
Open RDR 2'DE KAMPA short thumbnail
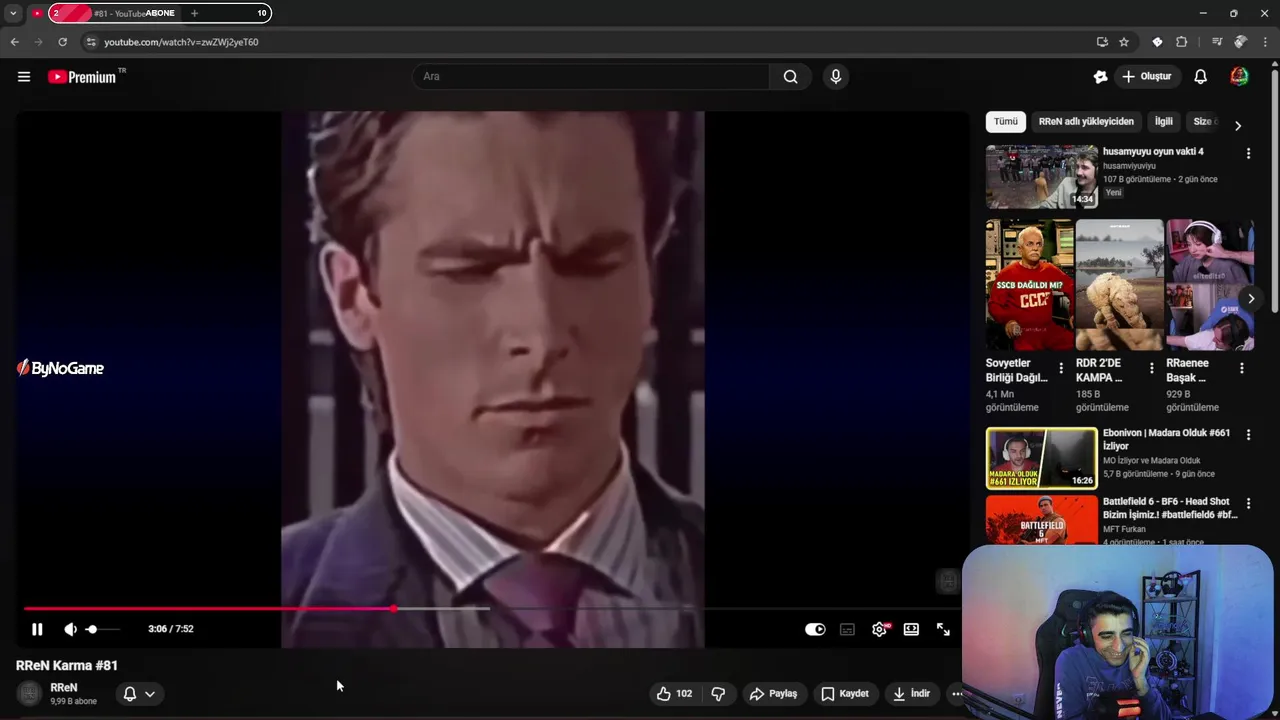click(1120, 285)
